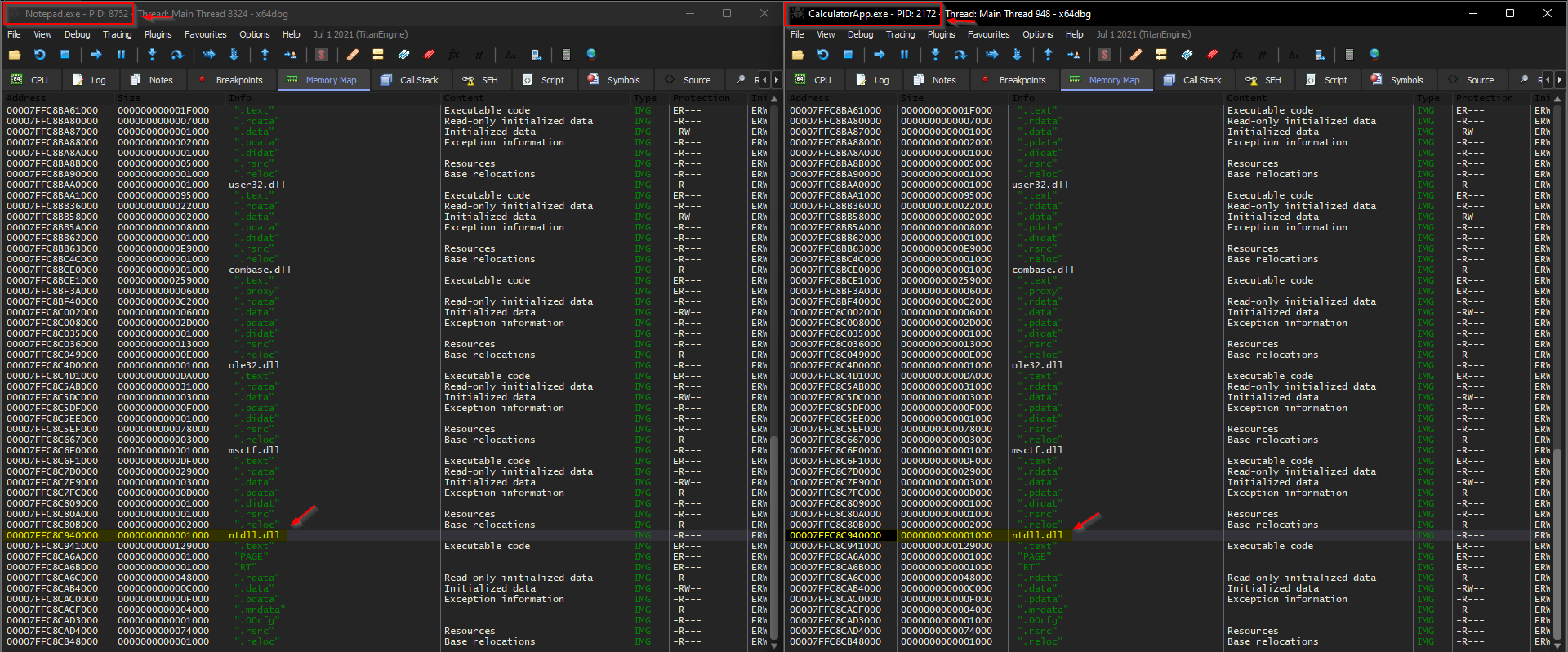Trace over icon in Notepad.exe window
This screenshot has height=652, width=1568.
(x=234, y=55)
